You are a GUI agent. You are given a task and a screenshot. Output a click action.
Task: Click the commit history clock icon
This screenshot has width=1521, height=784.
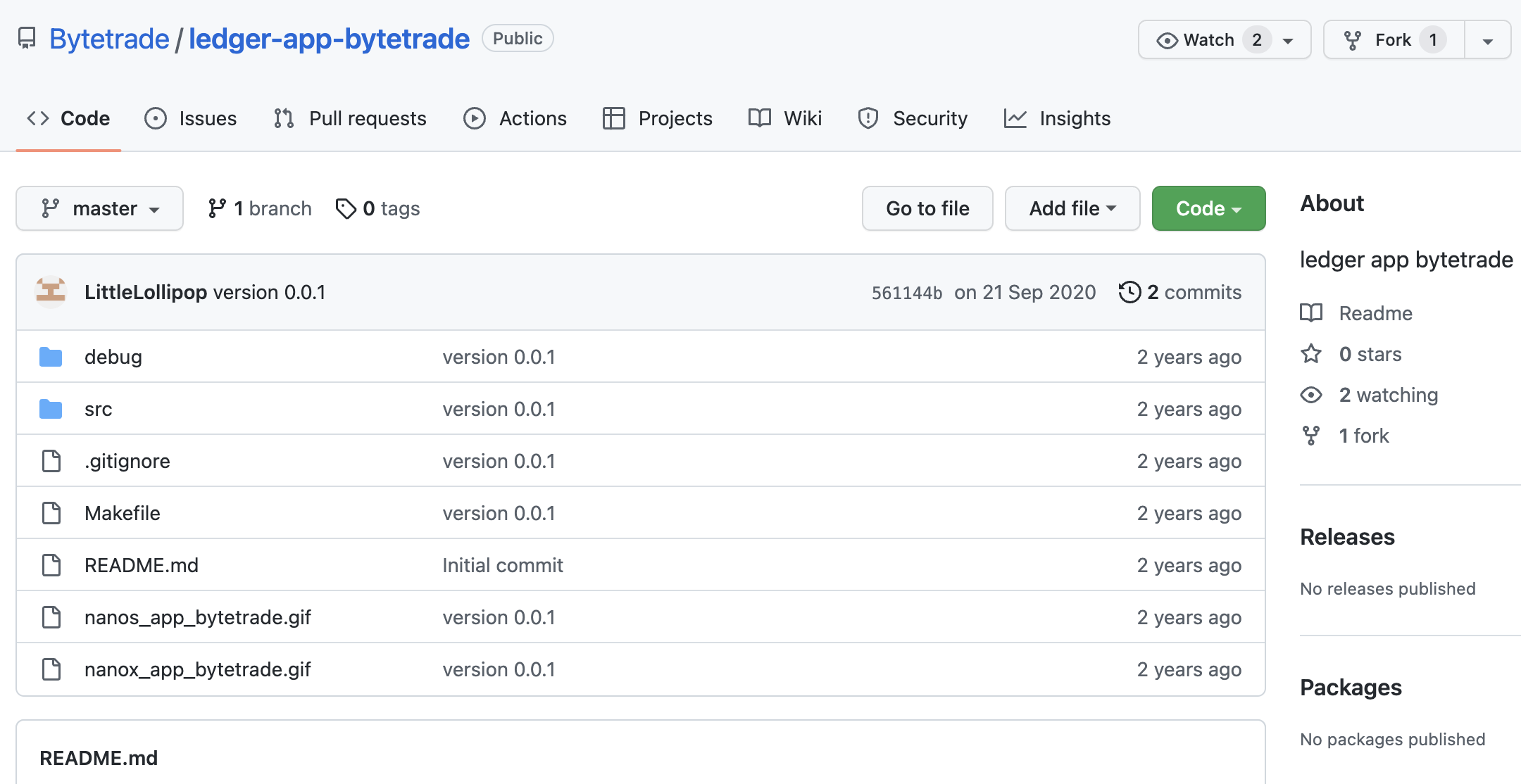pyautogui.click(x=1129, y=292)
